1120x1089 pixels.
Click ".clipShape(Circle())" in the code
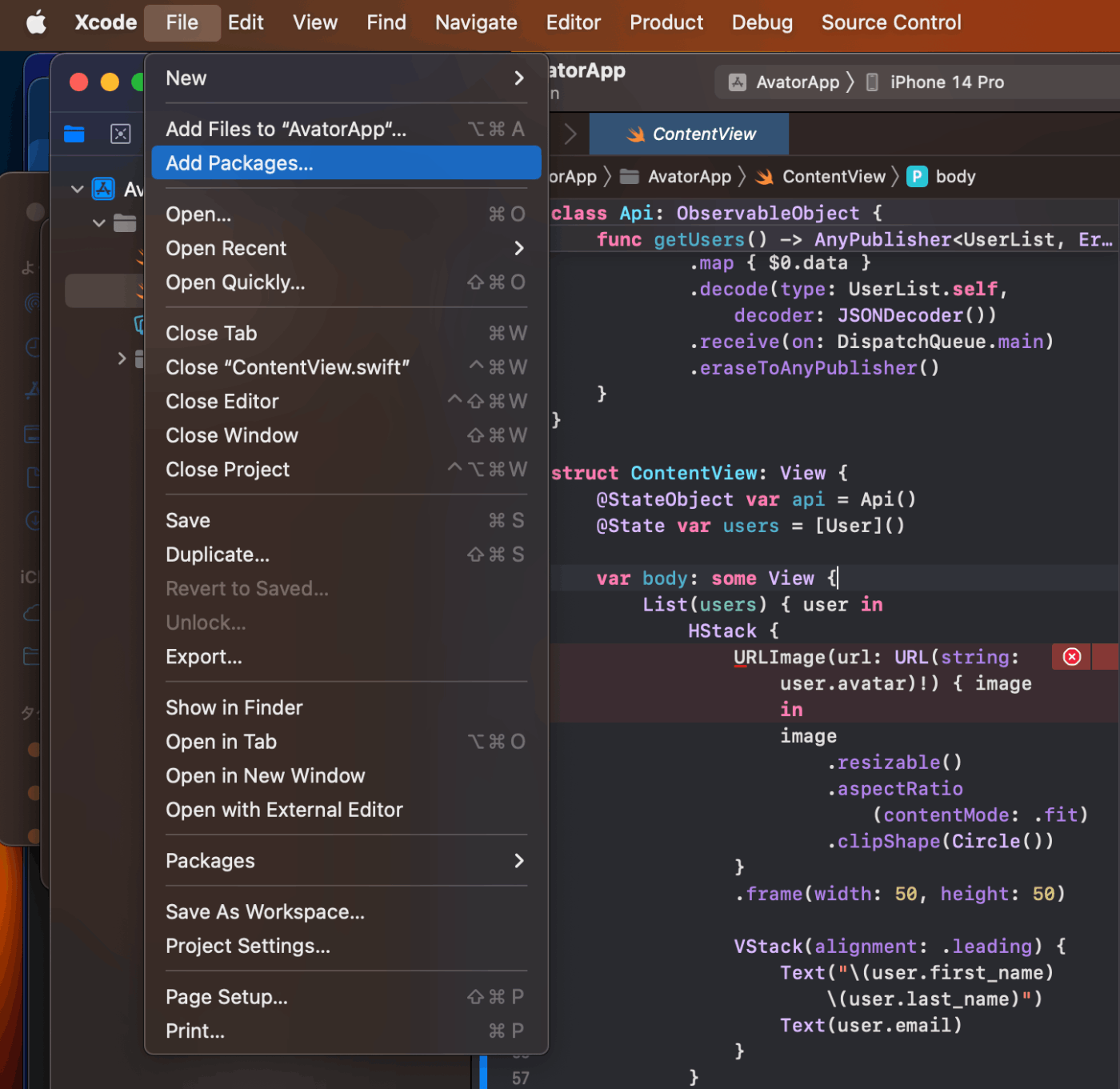tap(941, 842)
